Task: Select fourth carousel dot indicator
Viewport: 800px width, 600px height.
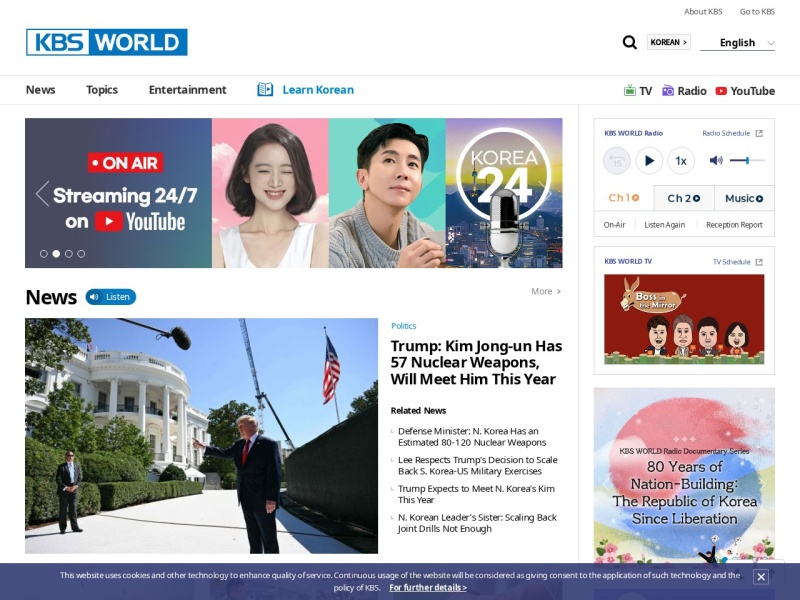Action: tap(81, 254)
